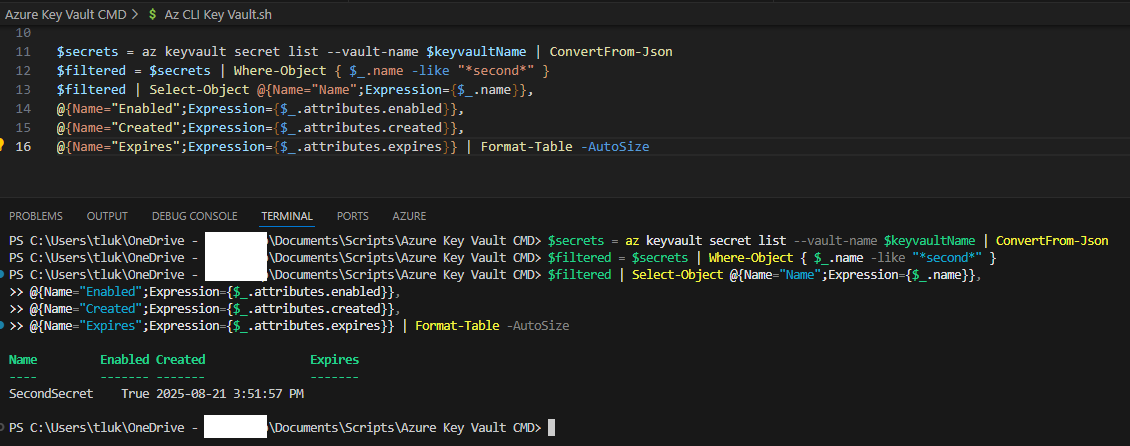This screenshot has height=446, width=1130.
Task: Click the shell file icon in breadcrumb
Action: (x=153, y=14)
